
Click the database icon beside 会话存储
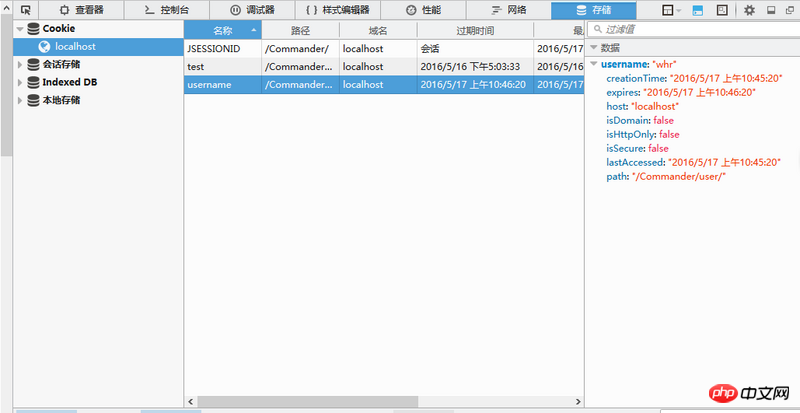tap(34, 64)
